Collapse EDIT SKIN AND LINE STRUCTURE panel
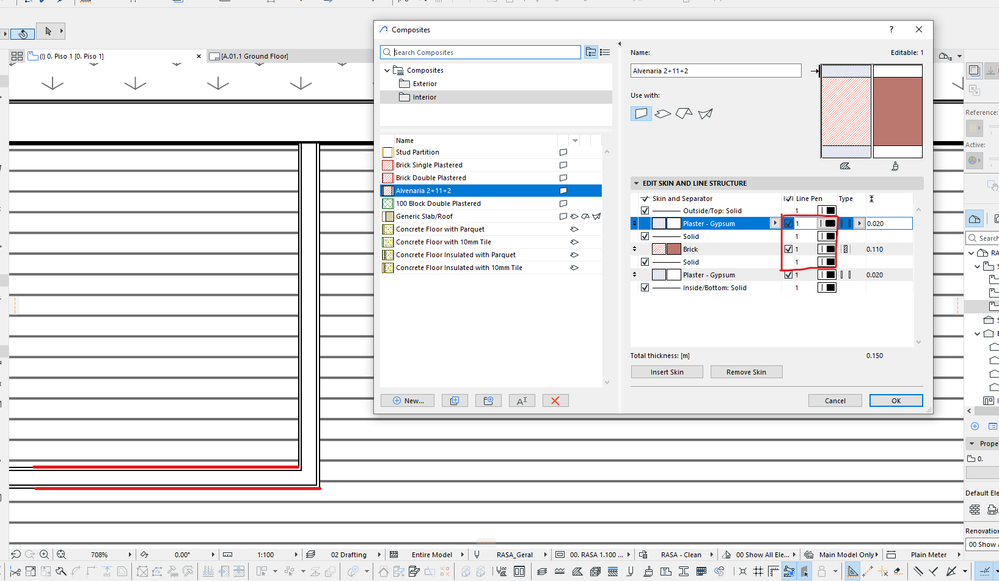This screenshot has height=581, width=999. [635, 183]
